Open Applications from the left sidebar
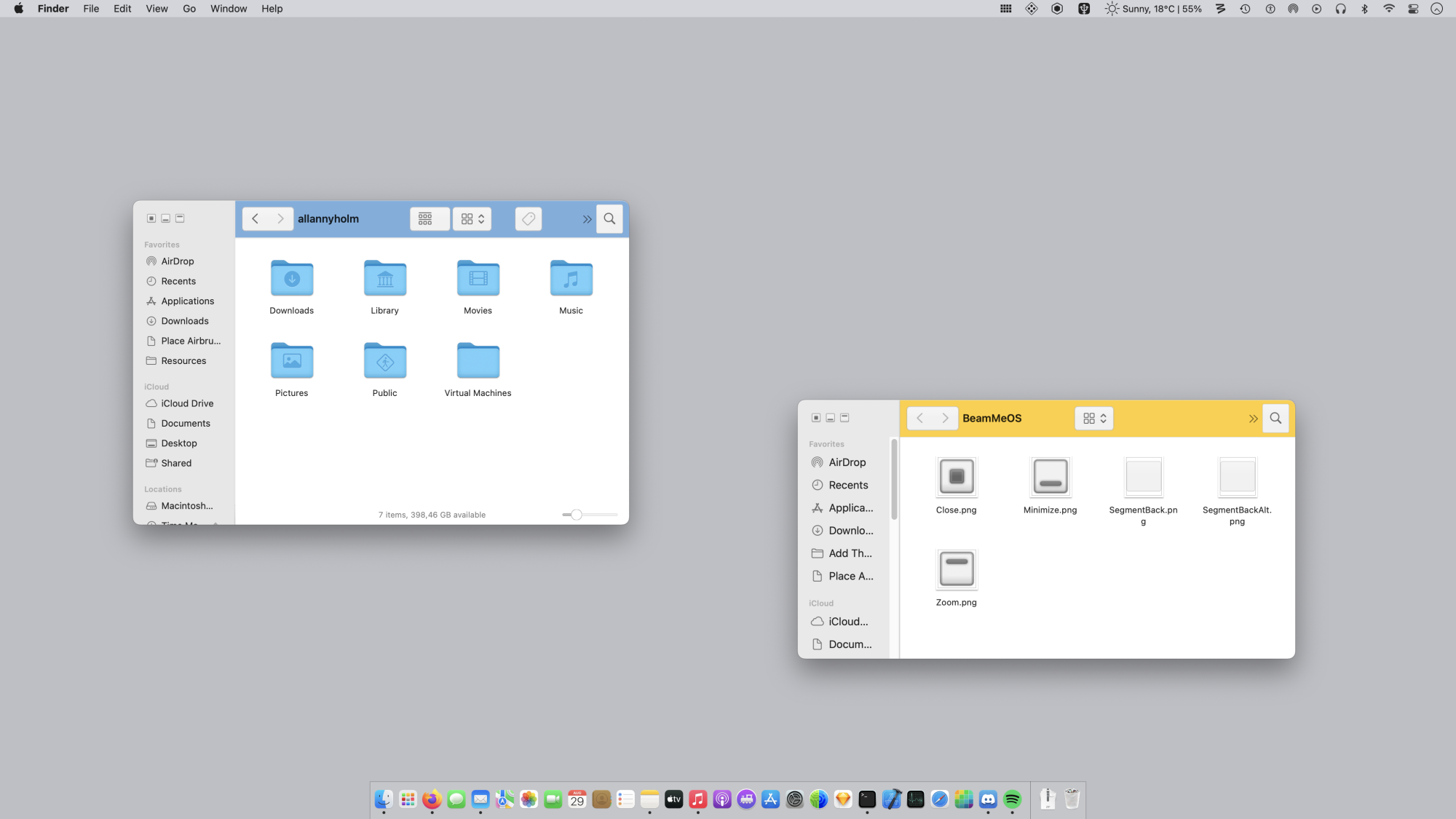 tap(187, 301)
